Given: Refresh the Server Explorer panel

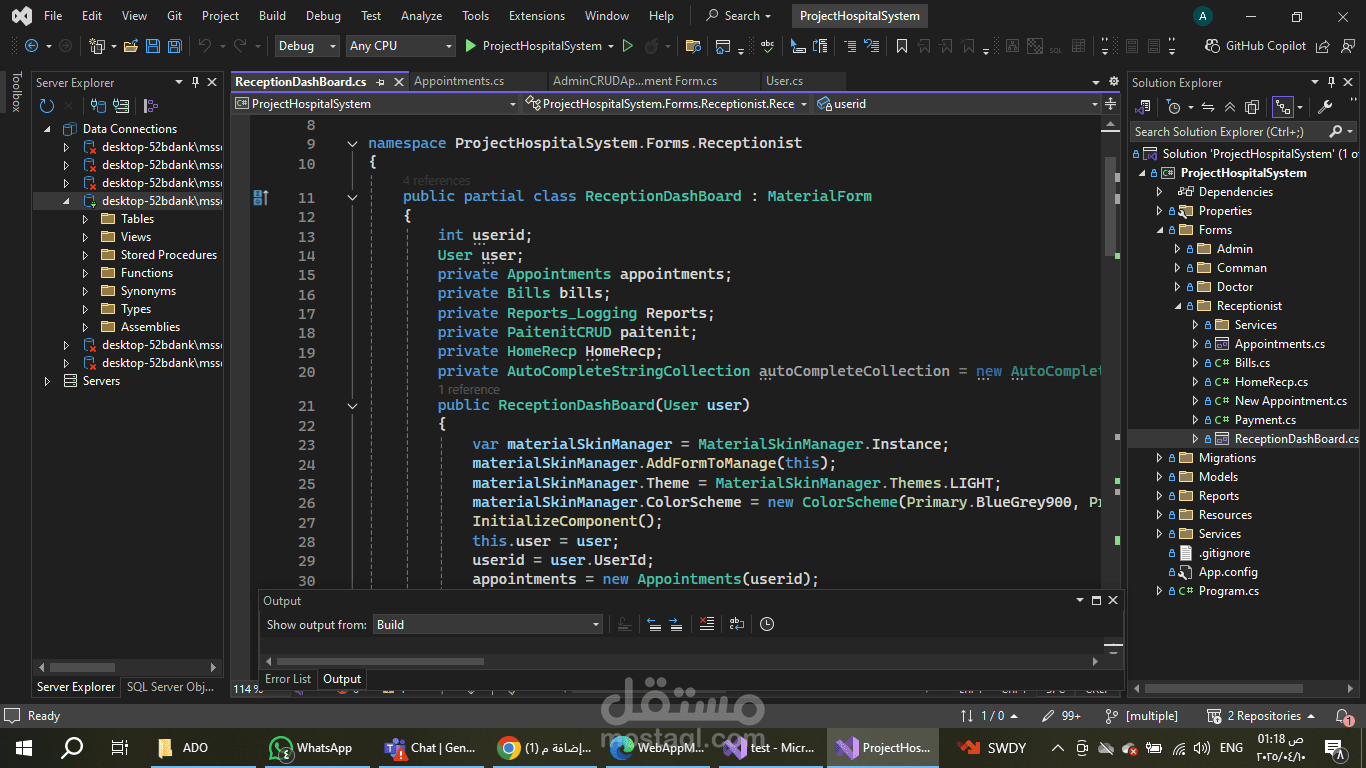Looking at the screenshot, I should [x=47, y=105].
